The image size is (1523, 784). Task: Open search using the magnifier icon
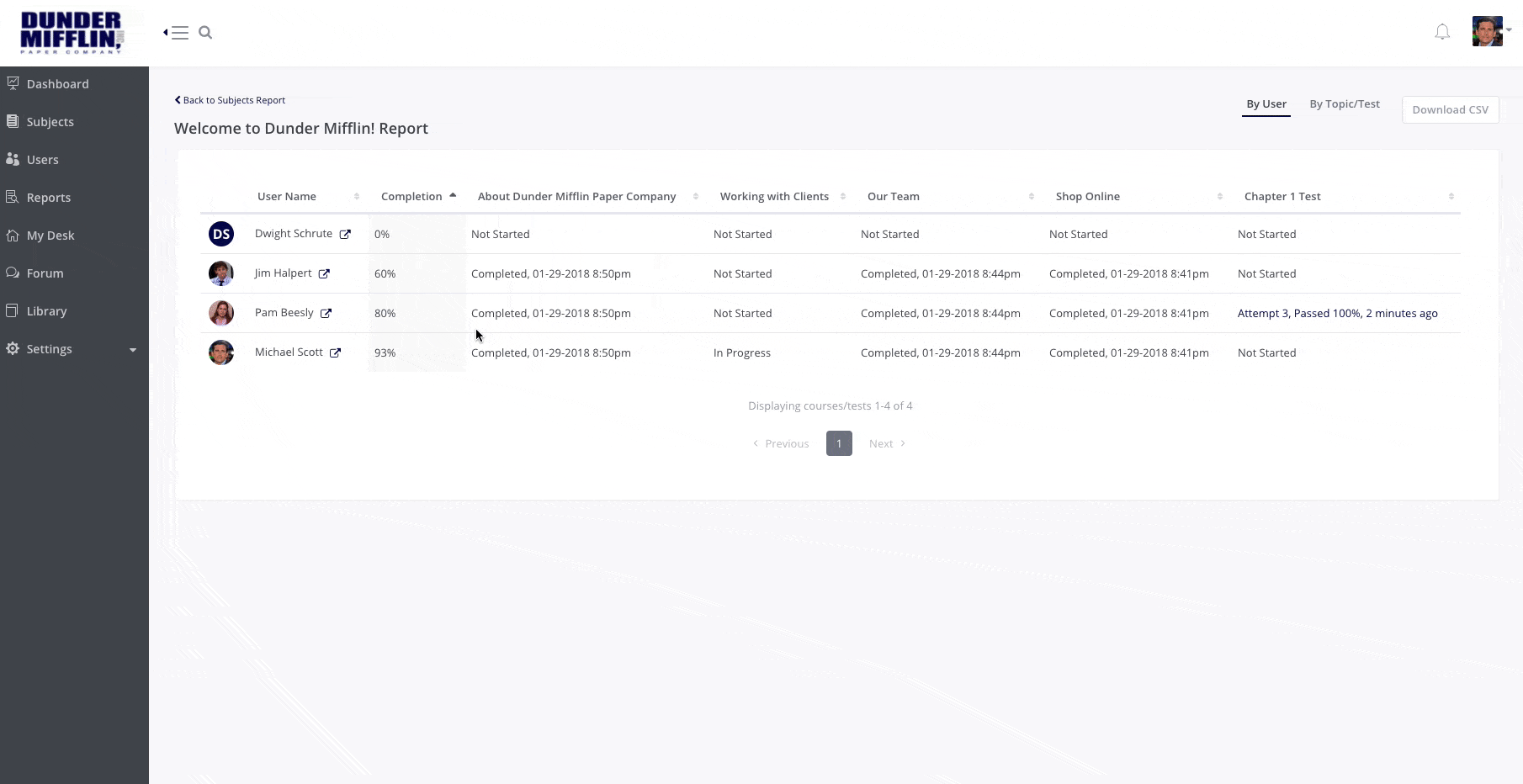[x=205, y=33]
